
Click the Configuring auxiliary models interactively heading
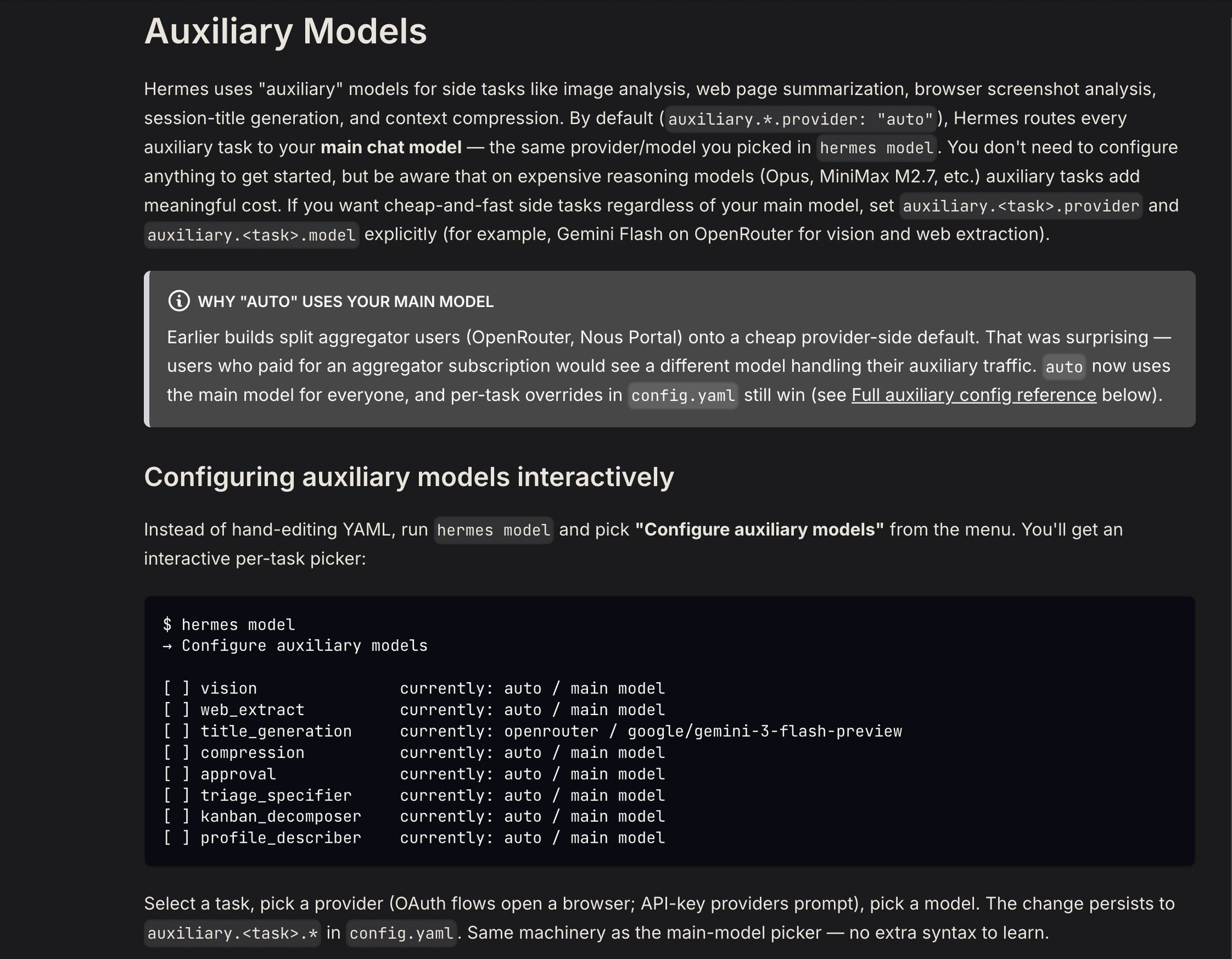409,477
